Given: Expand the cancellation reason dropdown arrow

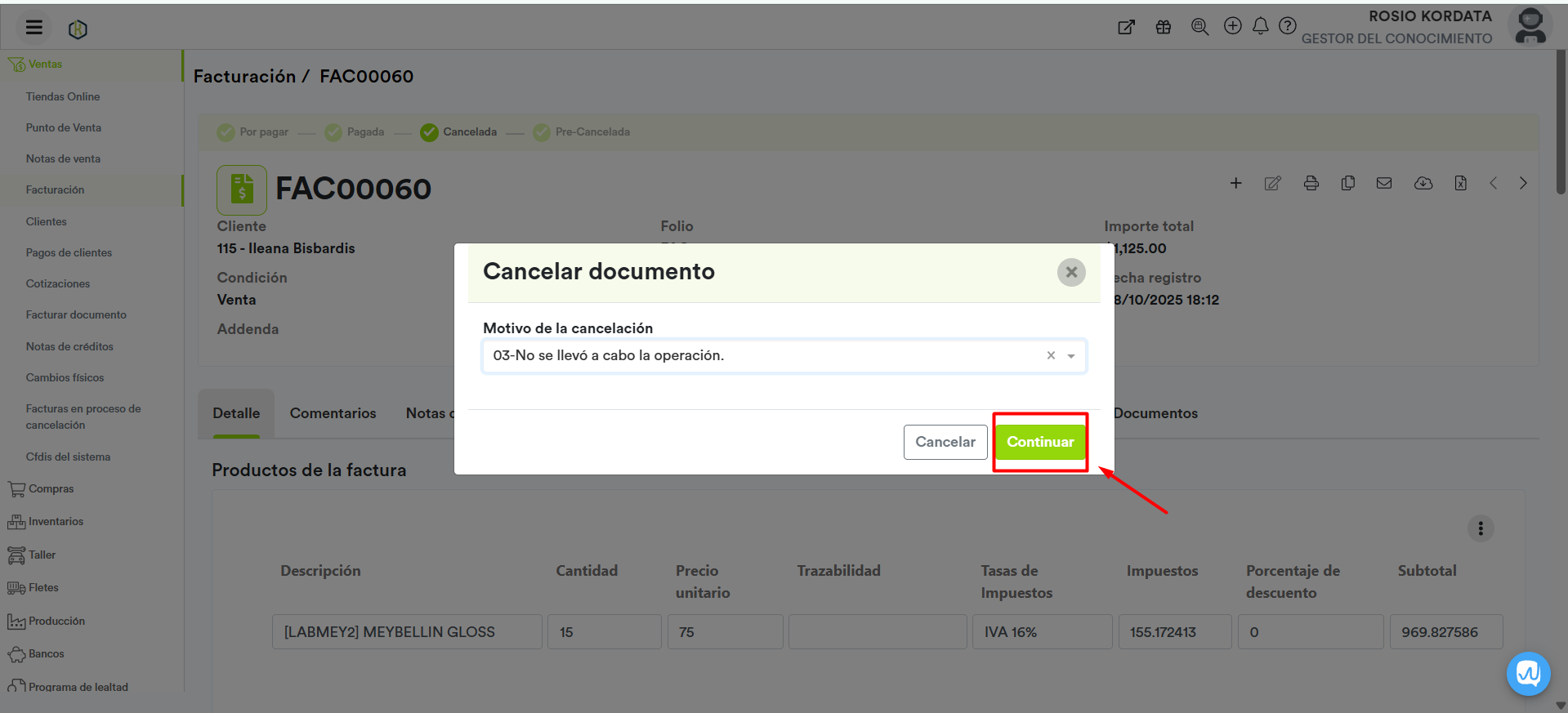Looking at the screenshot, I should coord(1071,356).
